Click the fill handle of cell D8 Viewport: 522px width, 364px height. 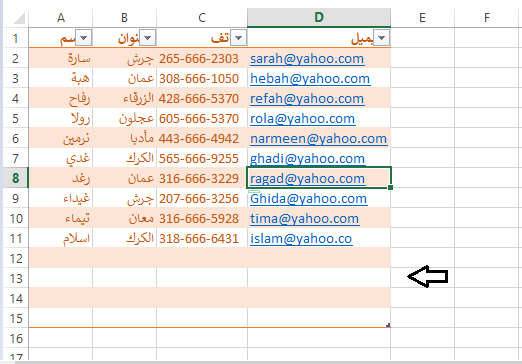coord(390,188)
